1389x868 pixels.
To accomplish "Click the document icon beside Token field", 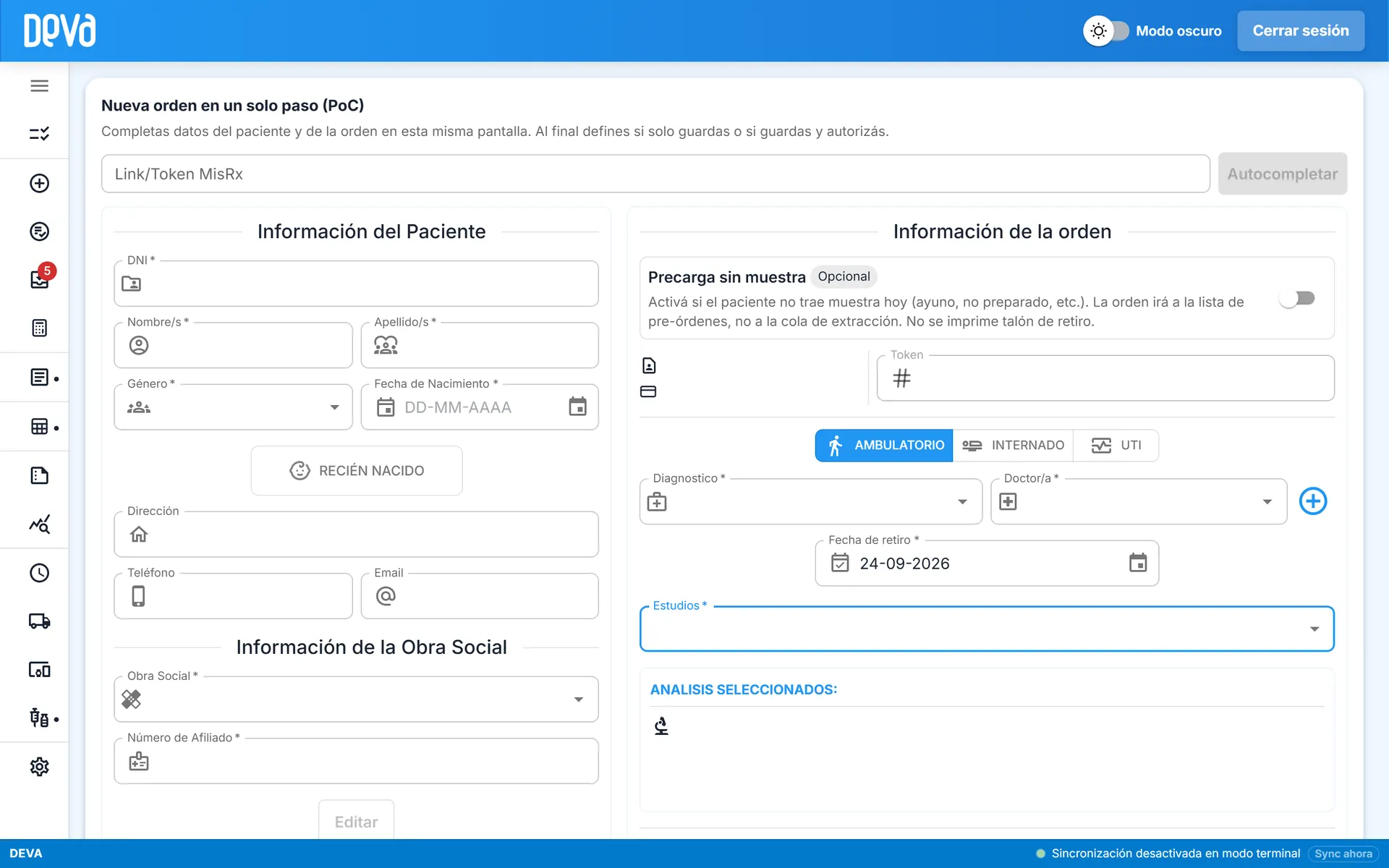I will 649,366.
